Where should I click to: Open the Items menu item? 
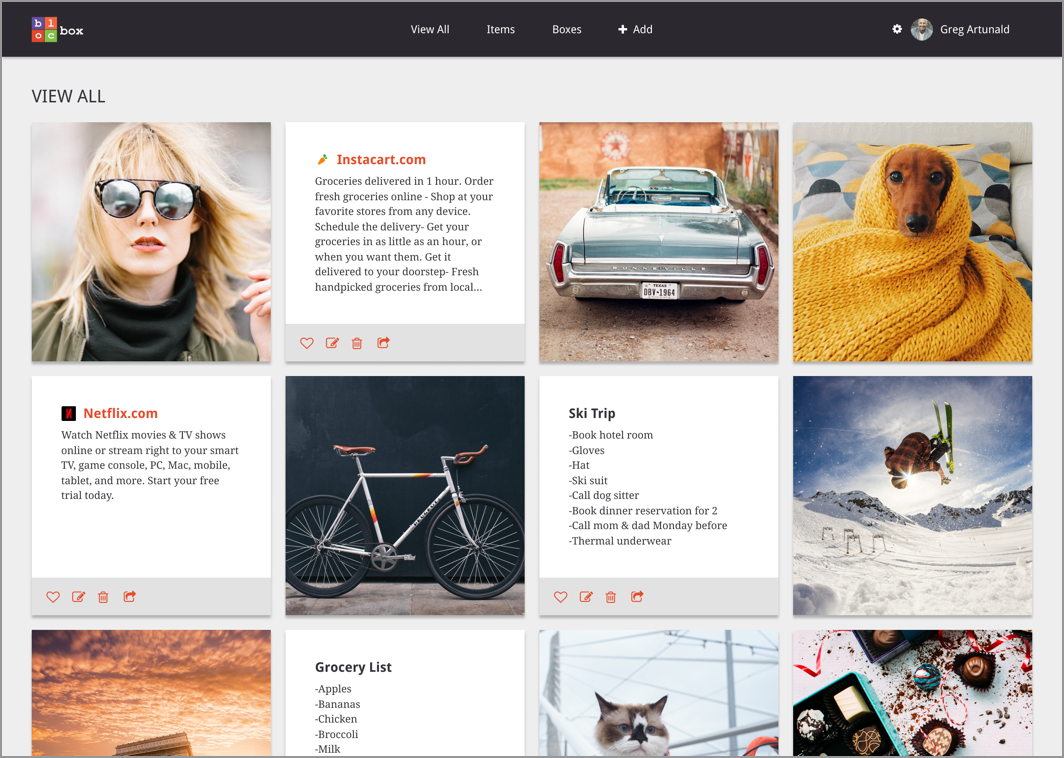(x=501, y=29)
